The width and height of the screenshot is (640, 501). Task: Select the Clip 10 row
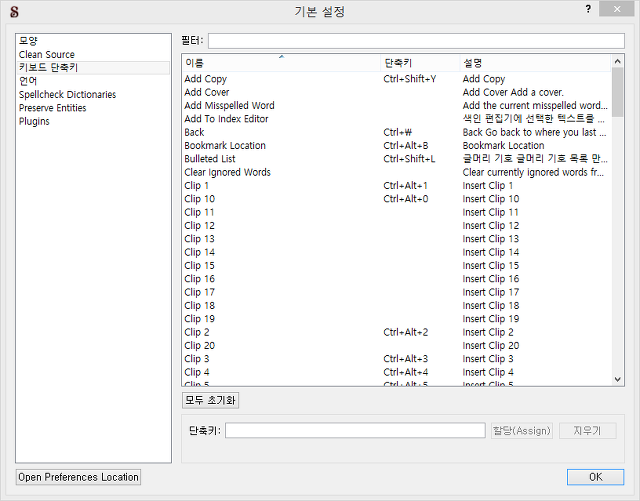click(396, 199)
